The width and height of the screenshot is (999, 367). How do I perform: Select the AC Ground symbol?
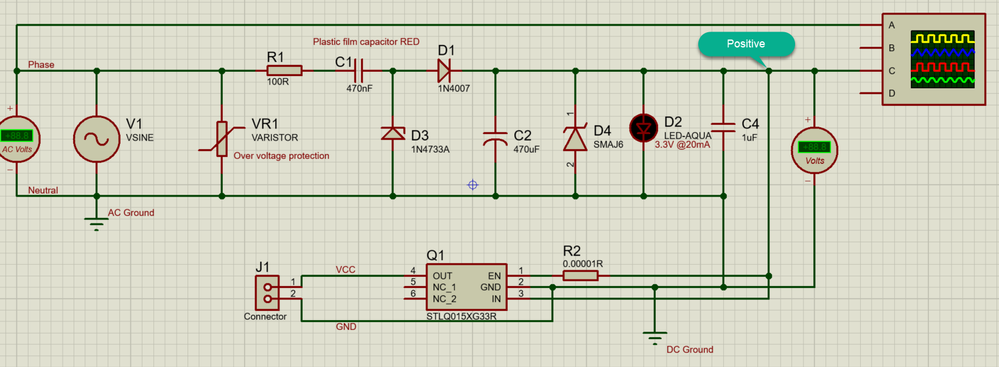pyautogui.click(x=97, y=223)
